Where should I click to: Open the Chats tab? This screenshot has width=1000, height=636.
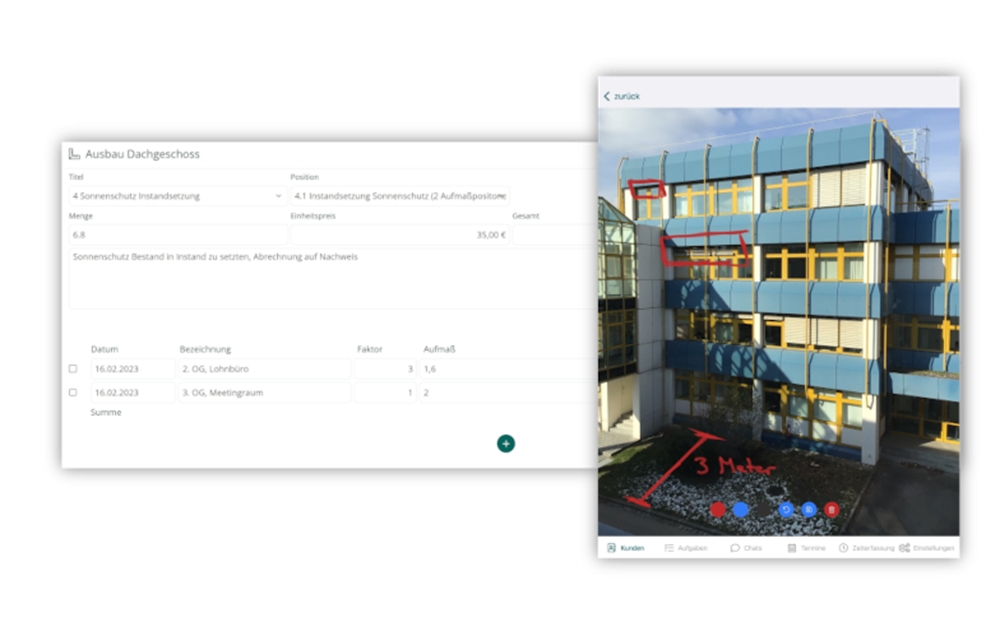[x=746, y=548]
